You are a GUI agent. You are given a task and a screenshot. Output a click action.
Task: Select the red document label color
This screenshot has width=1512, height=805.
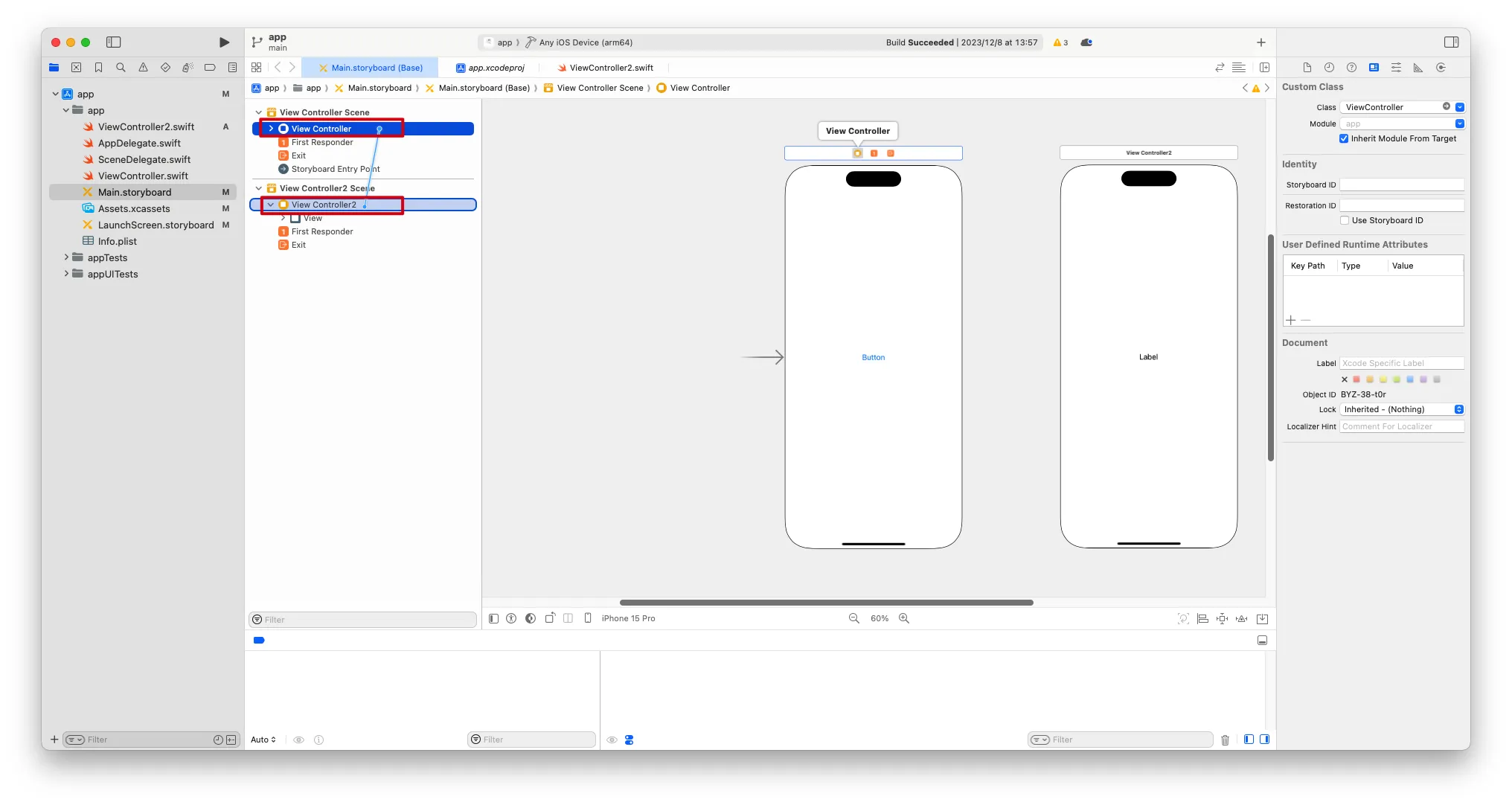tap(1356, 379)
